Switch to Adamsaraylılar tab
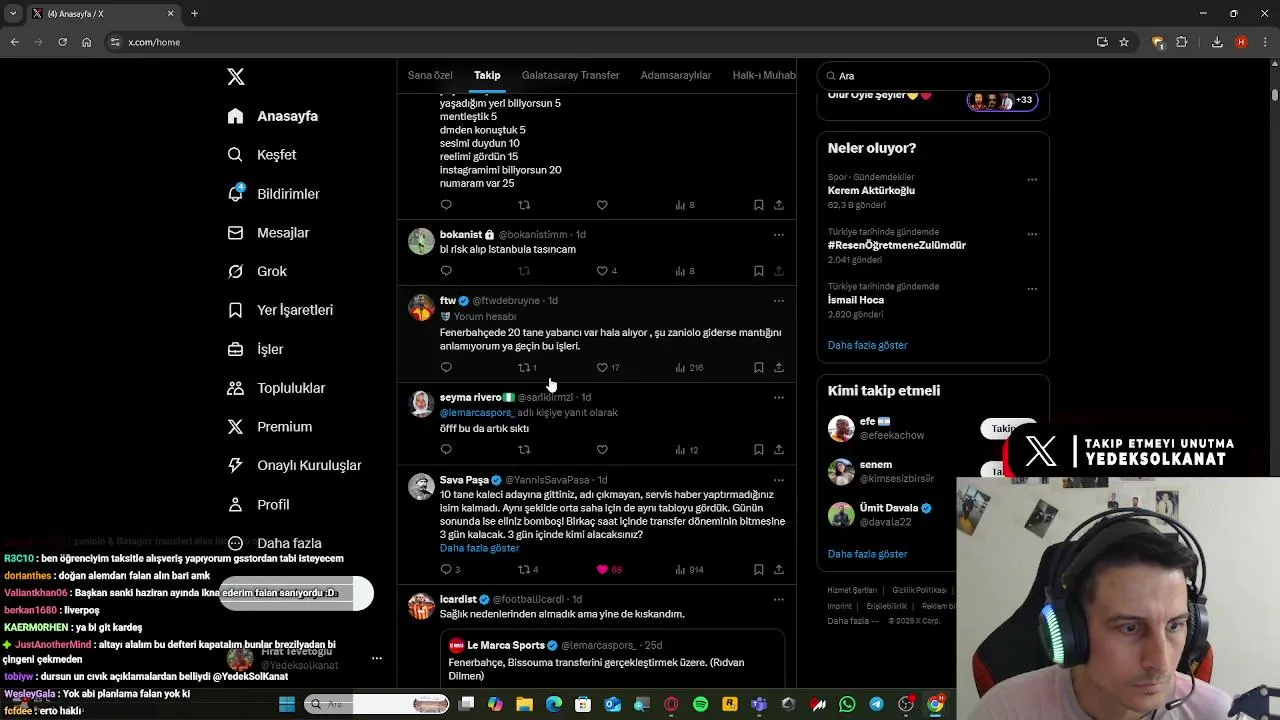 click(676, 75)
